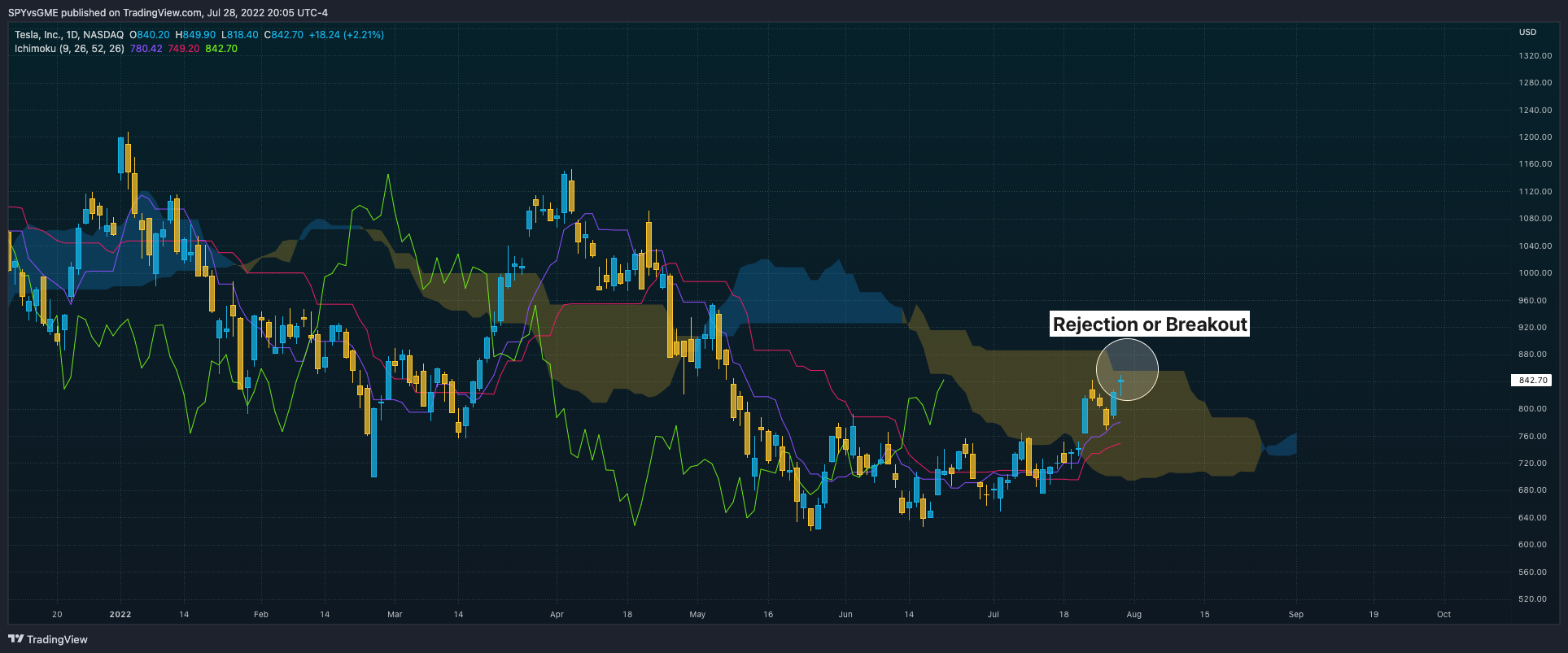Click the 'Rejection or Breakout' annotation label
Screen dimensions: 1568x653
coord(1150,324)
